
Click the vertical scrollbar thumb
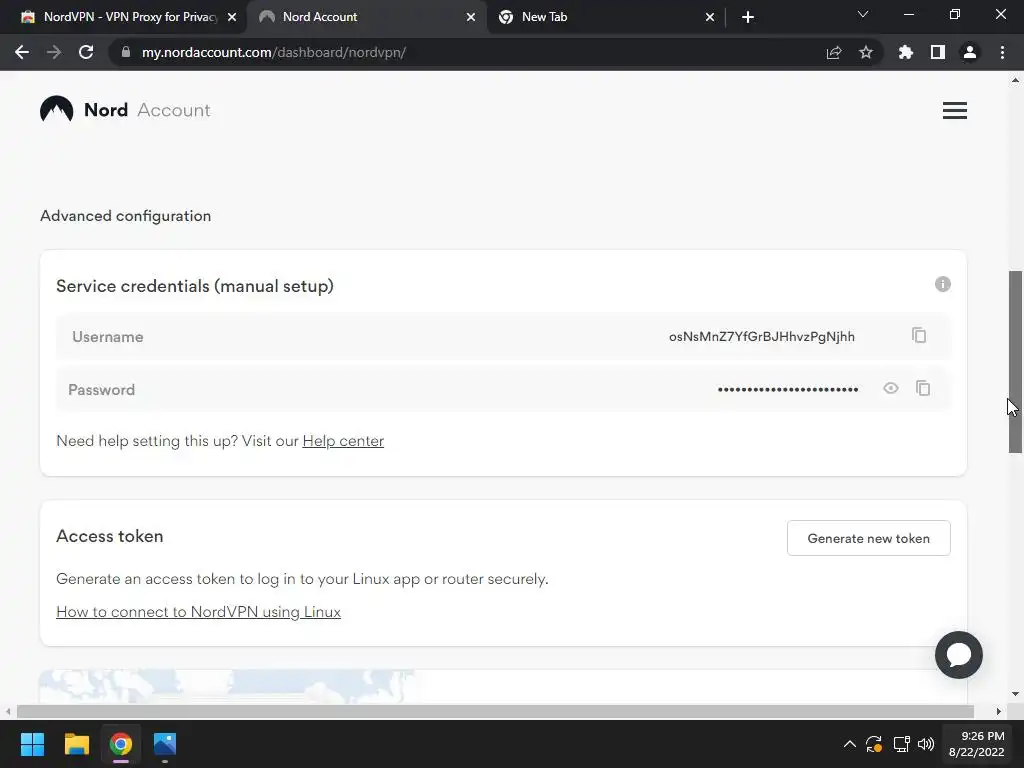tap(1016, 362)
